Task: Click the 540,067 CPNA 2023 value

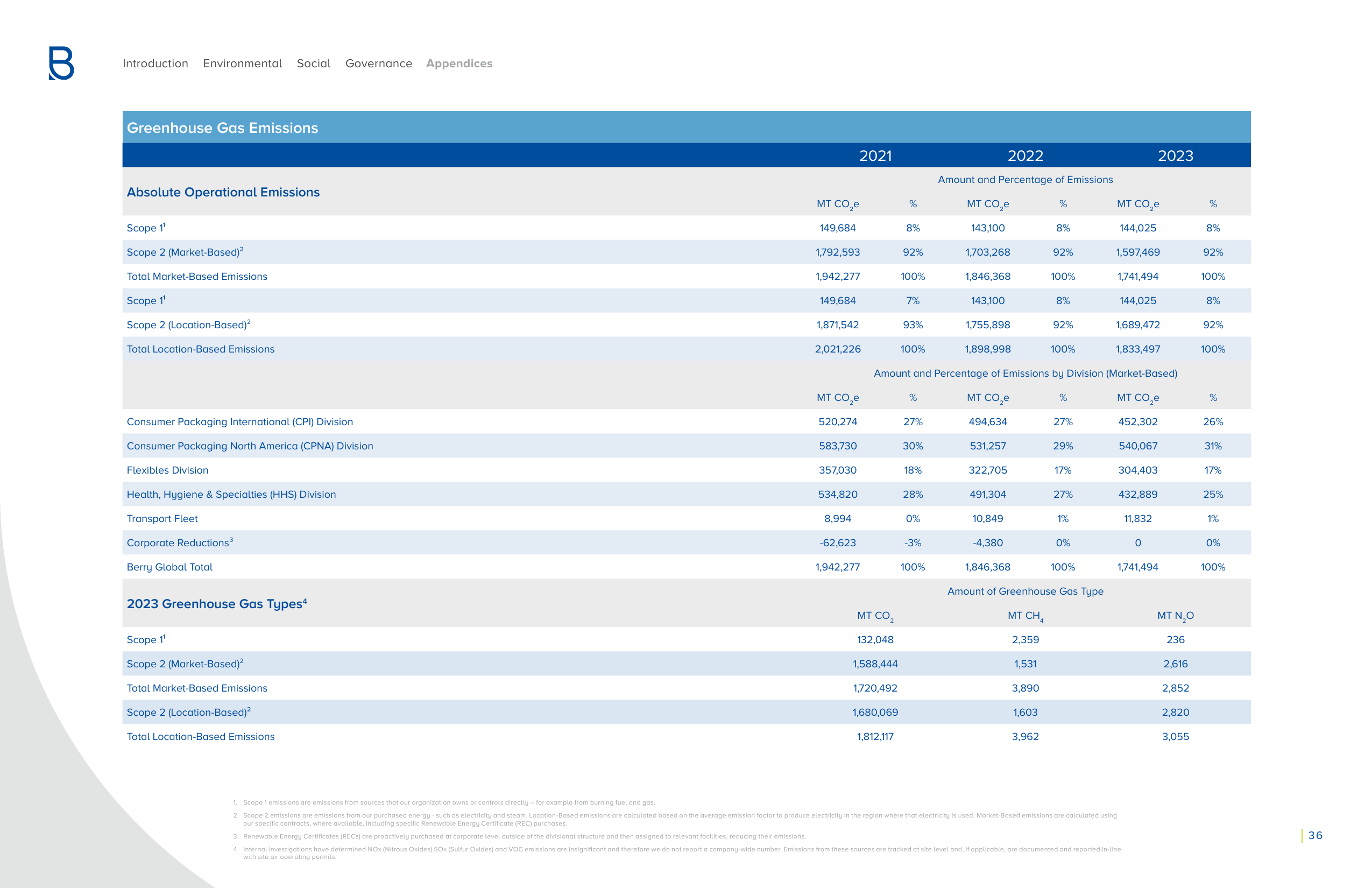Action: pyautogui.click(x=1138, y=446)
